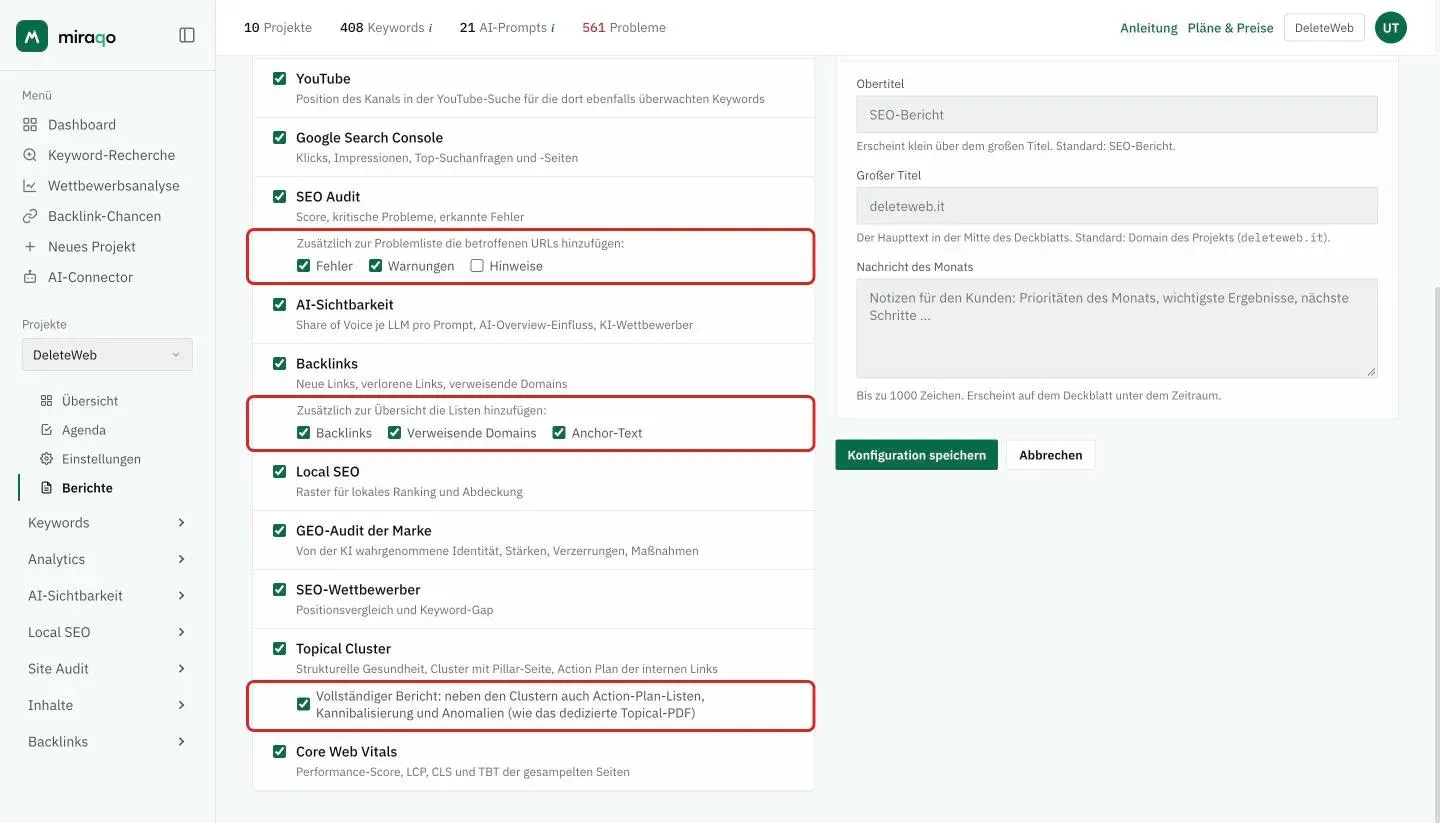Uncheck the Anchor-Text checkbox
This screenshot has width=1440, height=823.
click(x=559, y=433)
